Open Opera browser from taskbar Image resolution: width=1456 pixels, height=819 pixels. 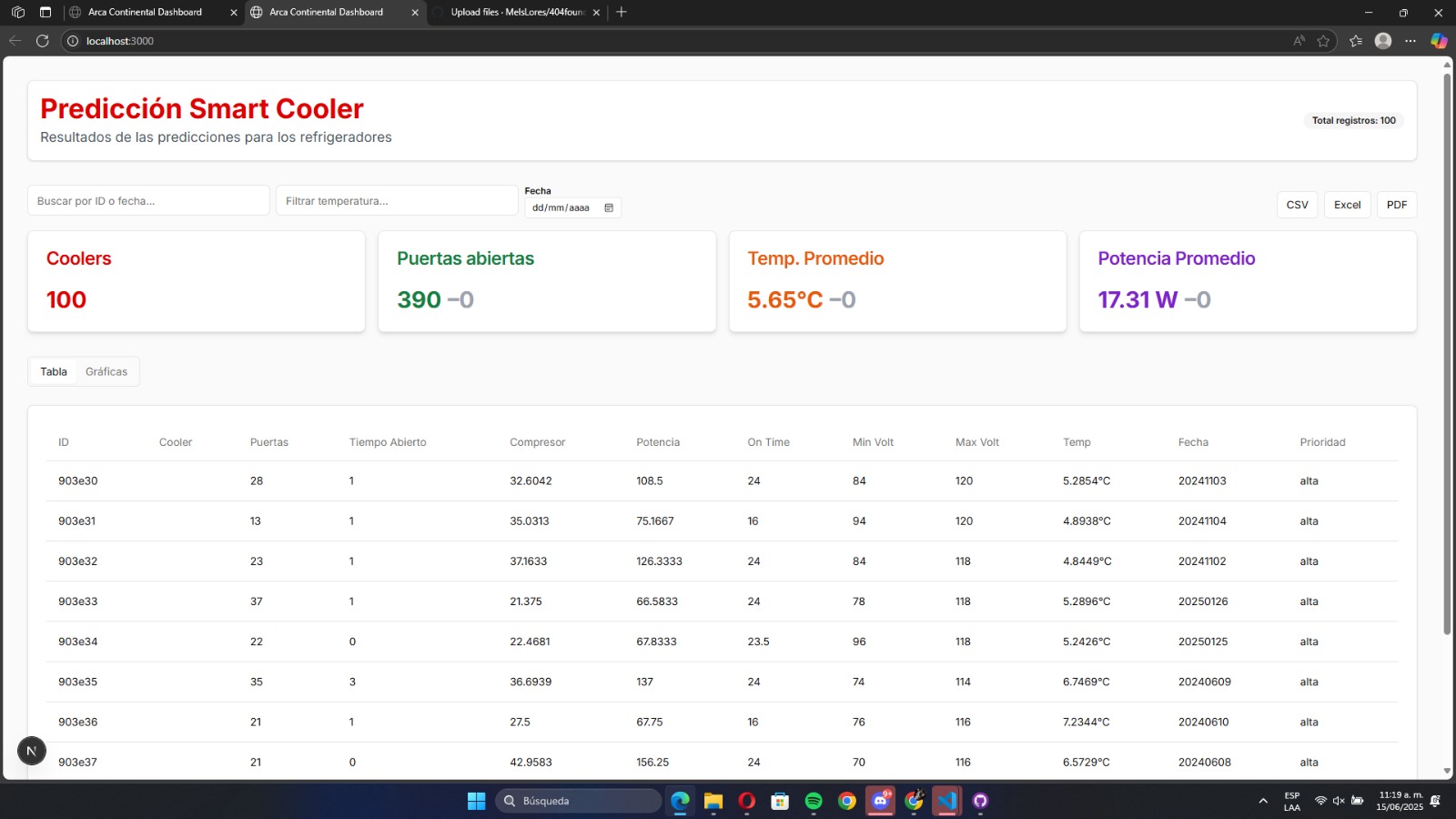747,801
